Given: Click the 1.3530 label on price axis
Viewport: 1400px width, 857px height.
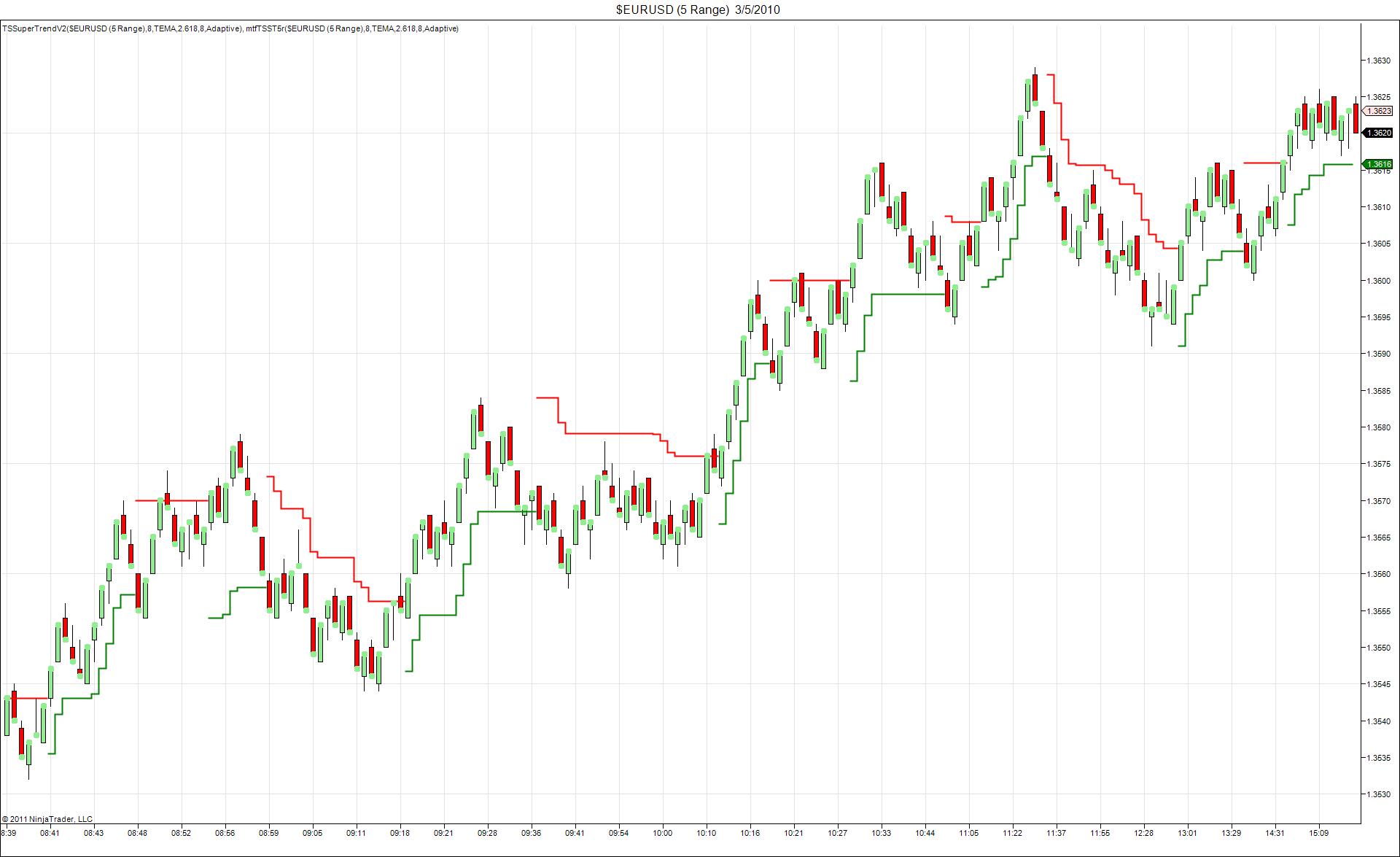Looking at the screenshot, I should click(1378, 794).
